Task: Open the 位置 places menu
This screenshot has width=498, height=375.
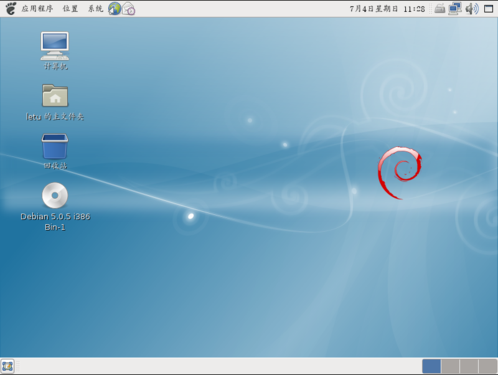Action: coord(70,9)
